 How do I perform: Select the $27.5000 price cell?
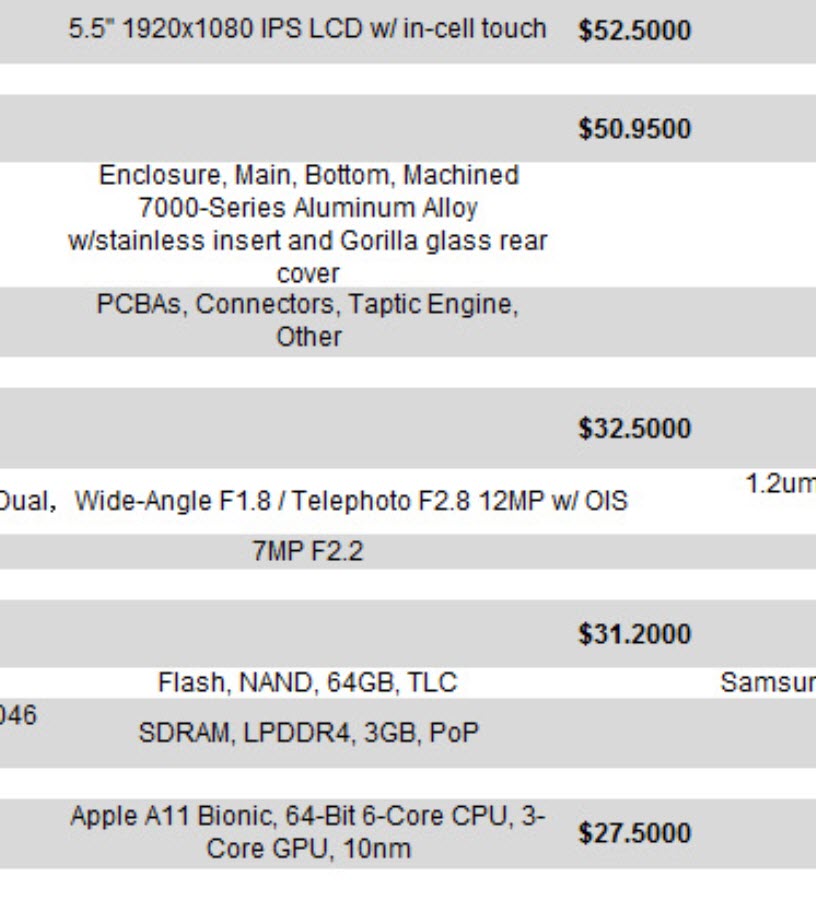click(634, 833)
